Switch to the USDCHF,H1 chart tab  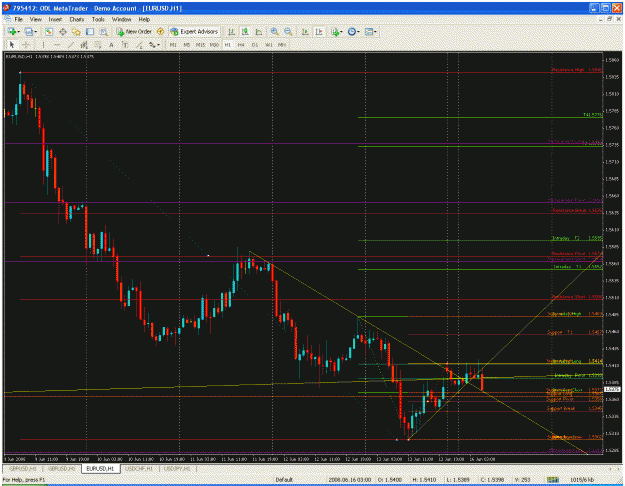coord(139,468)
